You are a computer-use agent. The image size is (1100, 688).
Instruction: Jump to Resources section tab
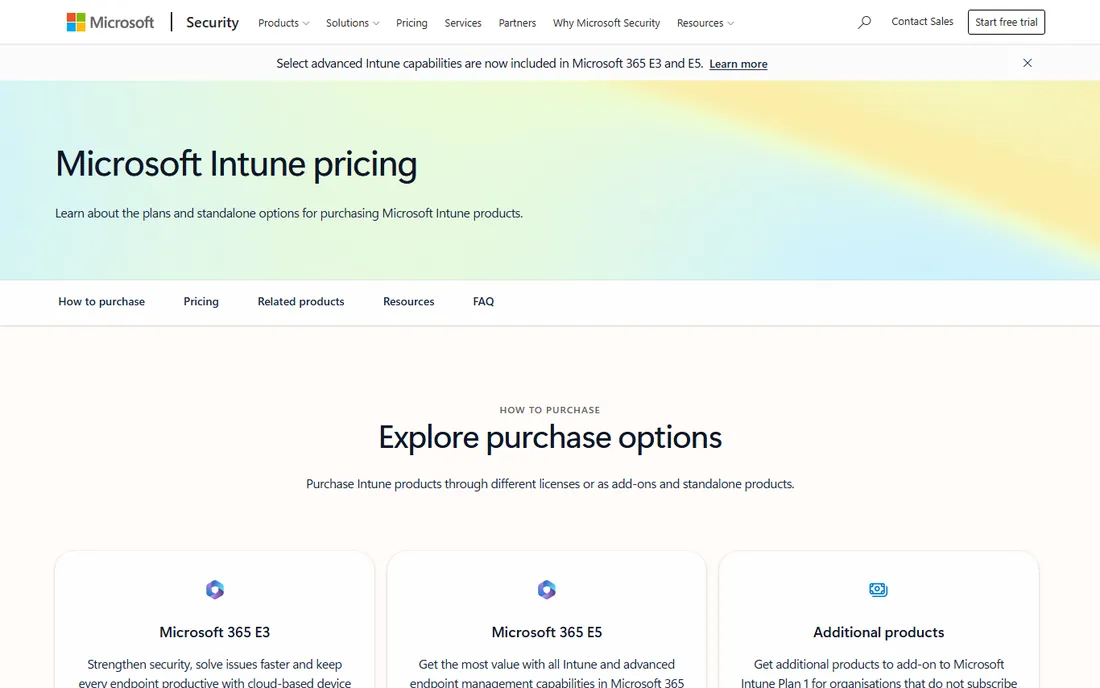tap(408, 302)
